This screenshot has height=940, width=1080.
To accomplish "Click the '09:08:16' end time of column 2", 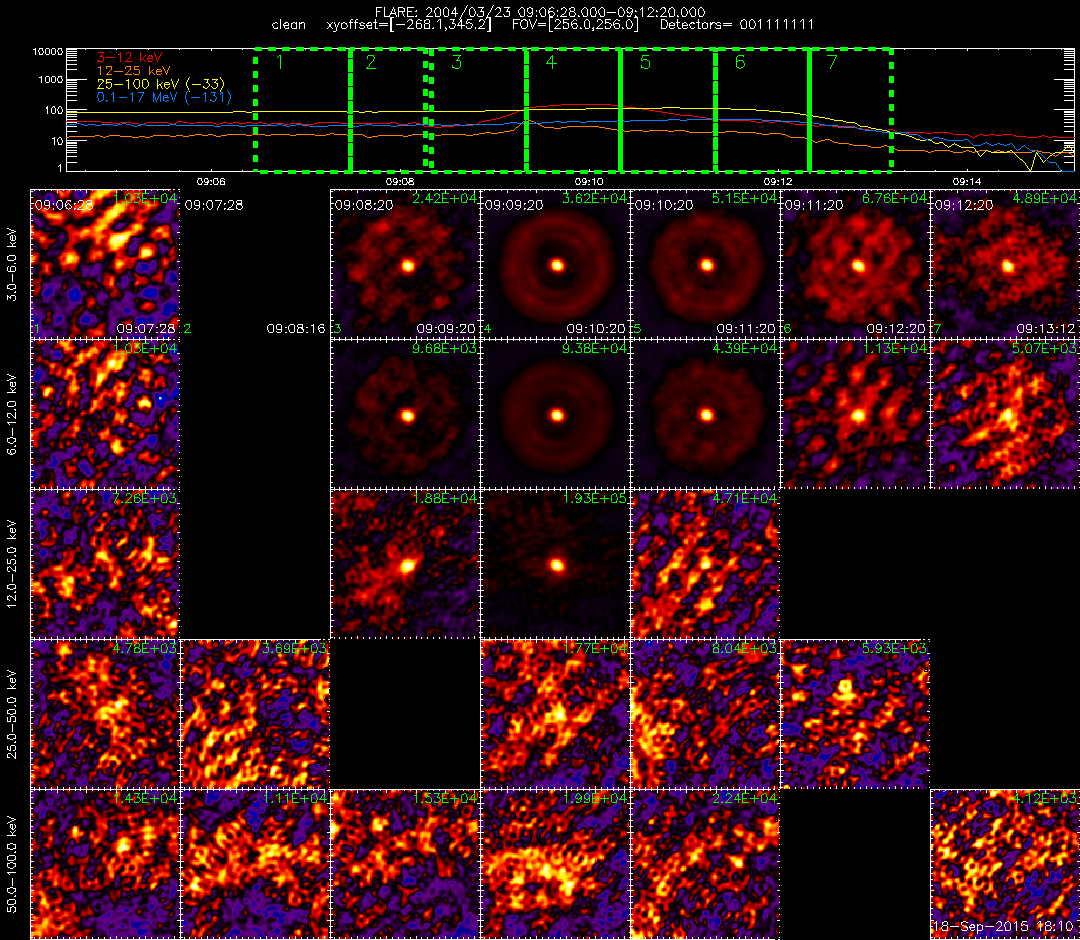I will click(x=295, y=329).
